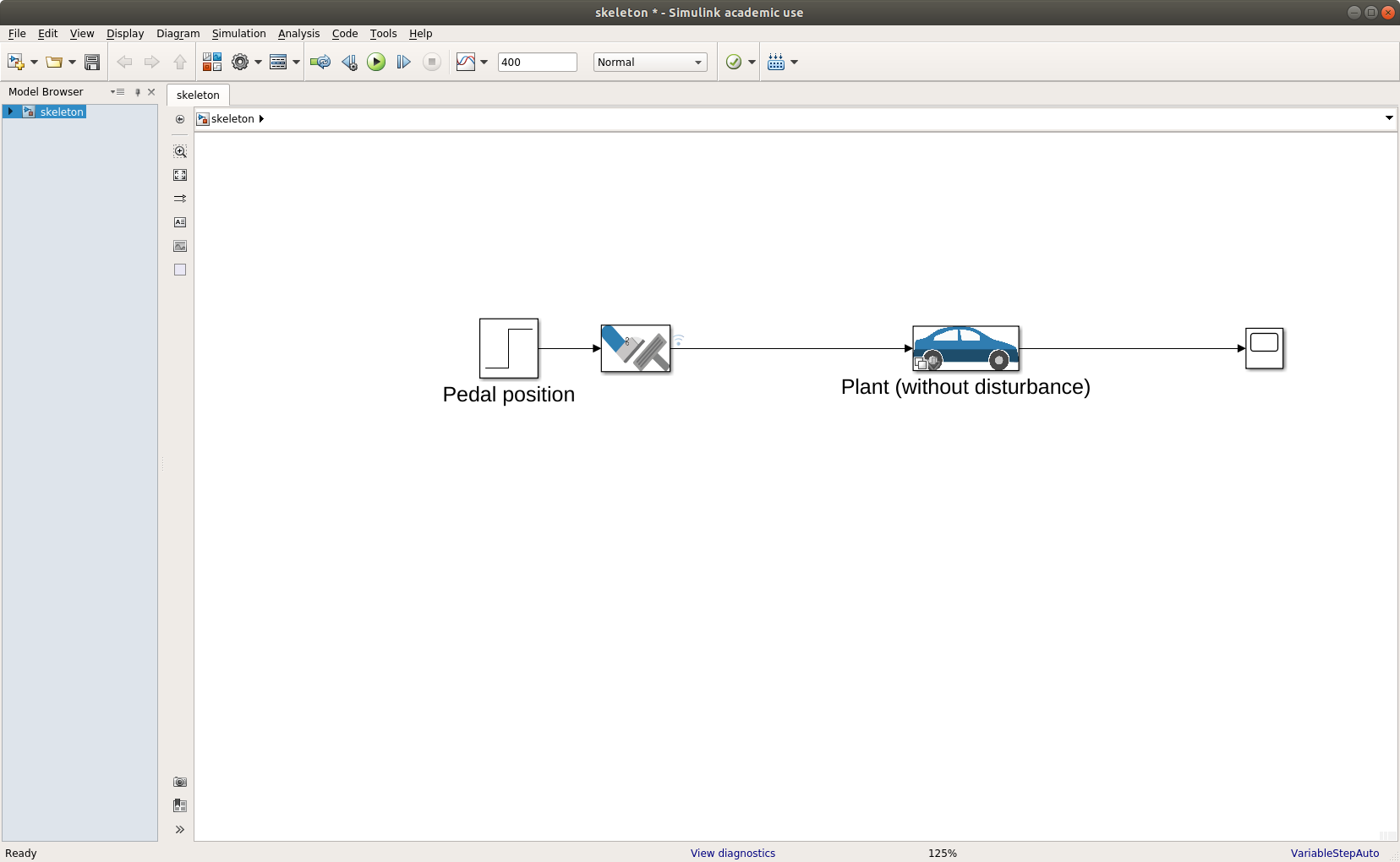Screen dimensions: 1400x862
Task: Click the Back navigation arrow
Action: (124, 62)
